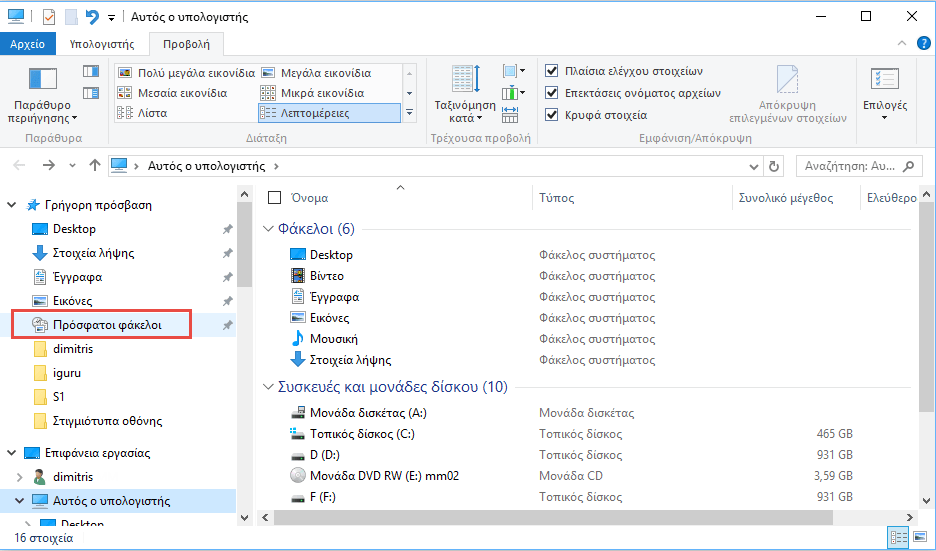
Task: Go up one level with up arrow
Action: click(x=94, y=166)
